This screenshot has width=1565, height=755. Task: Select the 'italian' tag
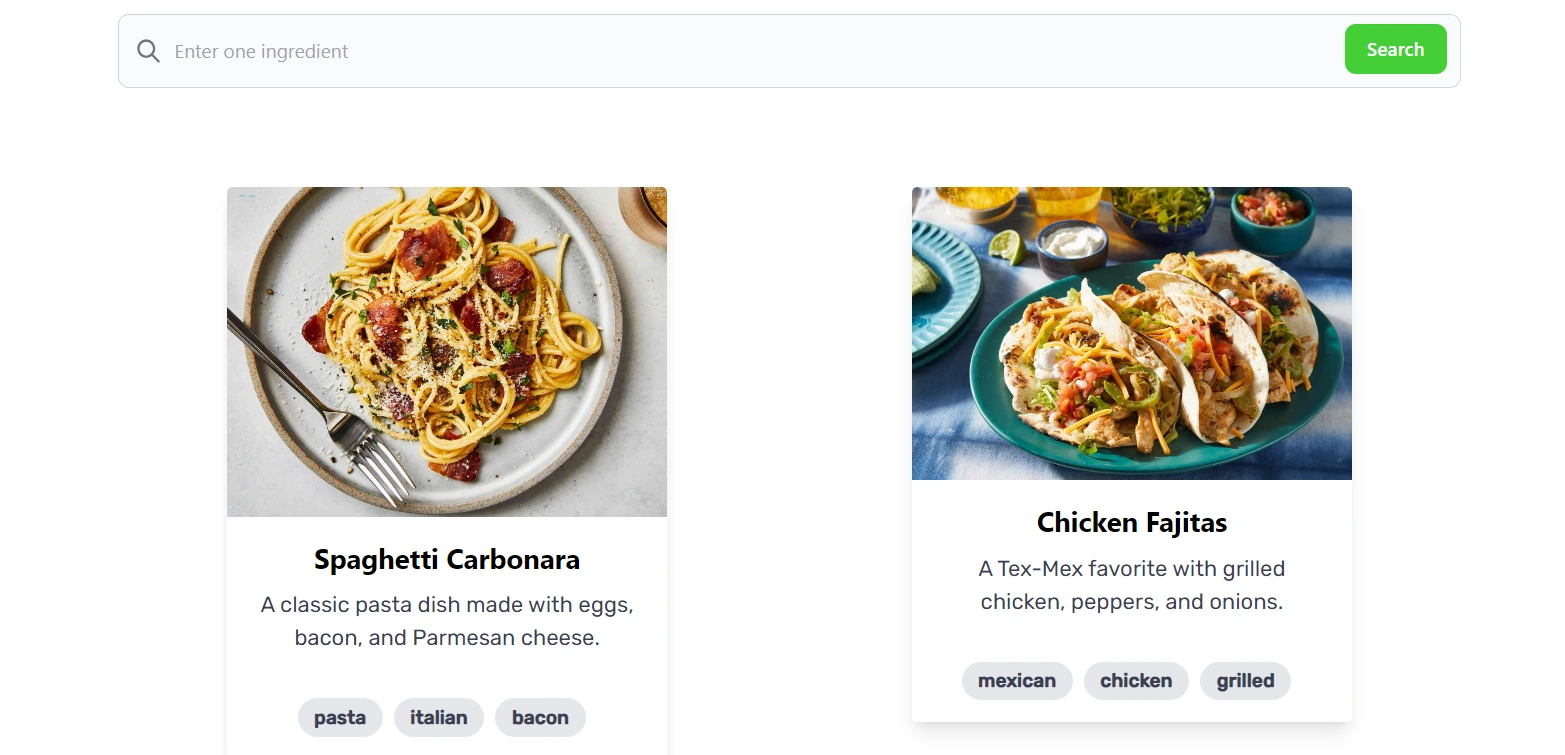438,717
